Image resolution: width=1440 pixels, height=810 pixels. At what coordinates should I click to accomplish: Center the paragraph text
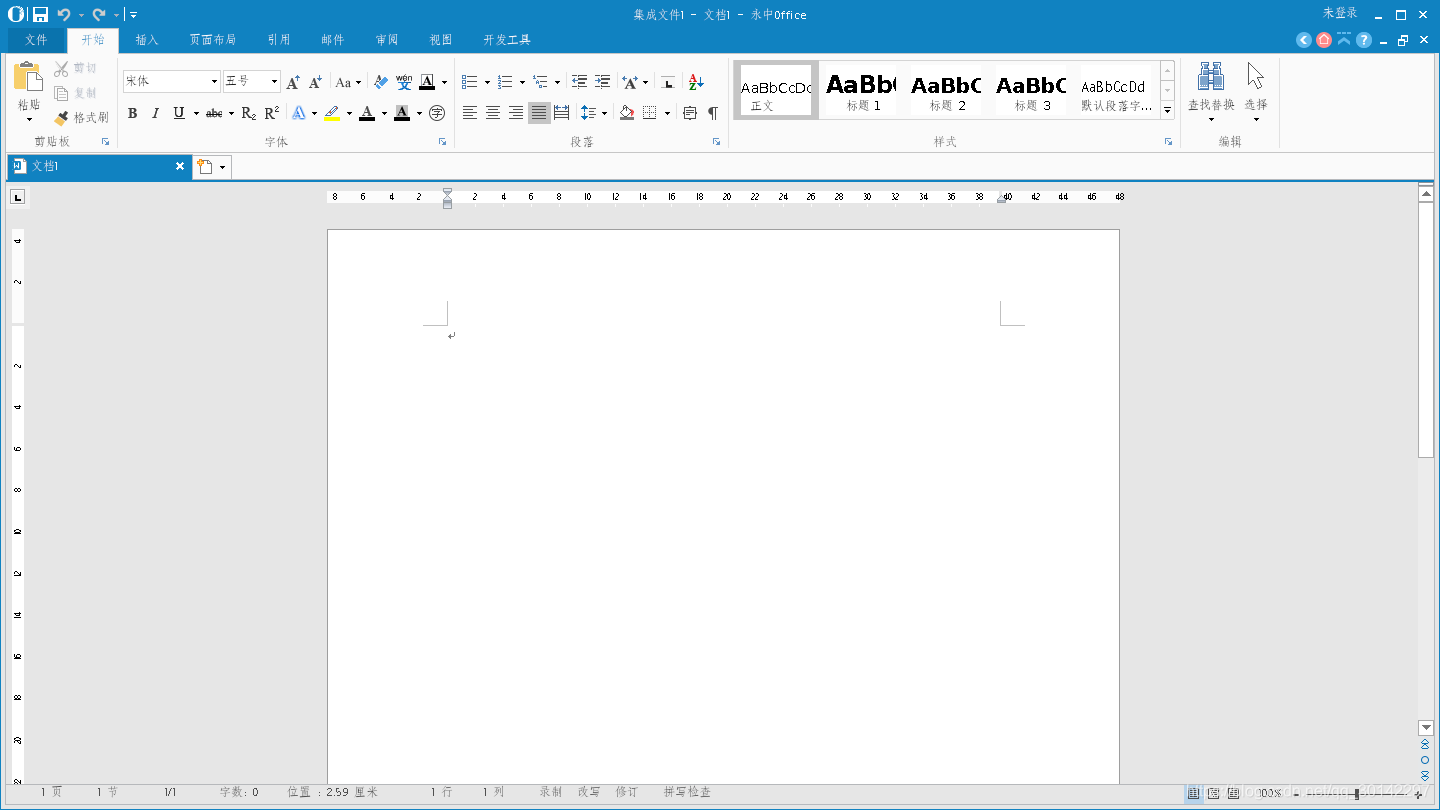[x=493, y=113]
